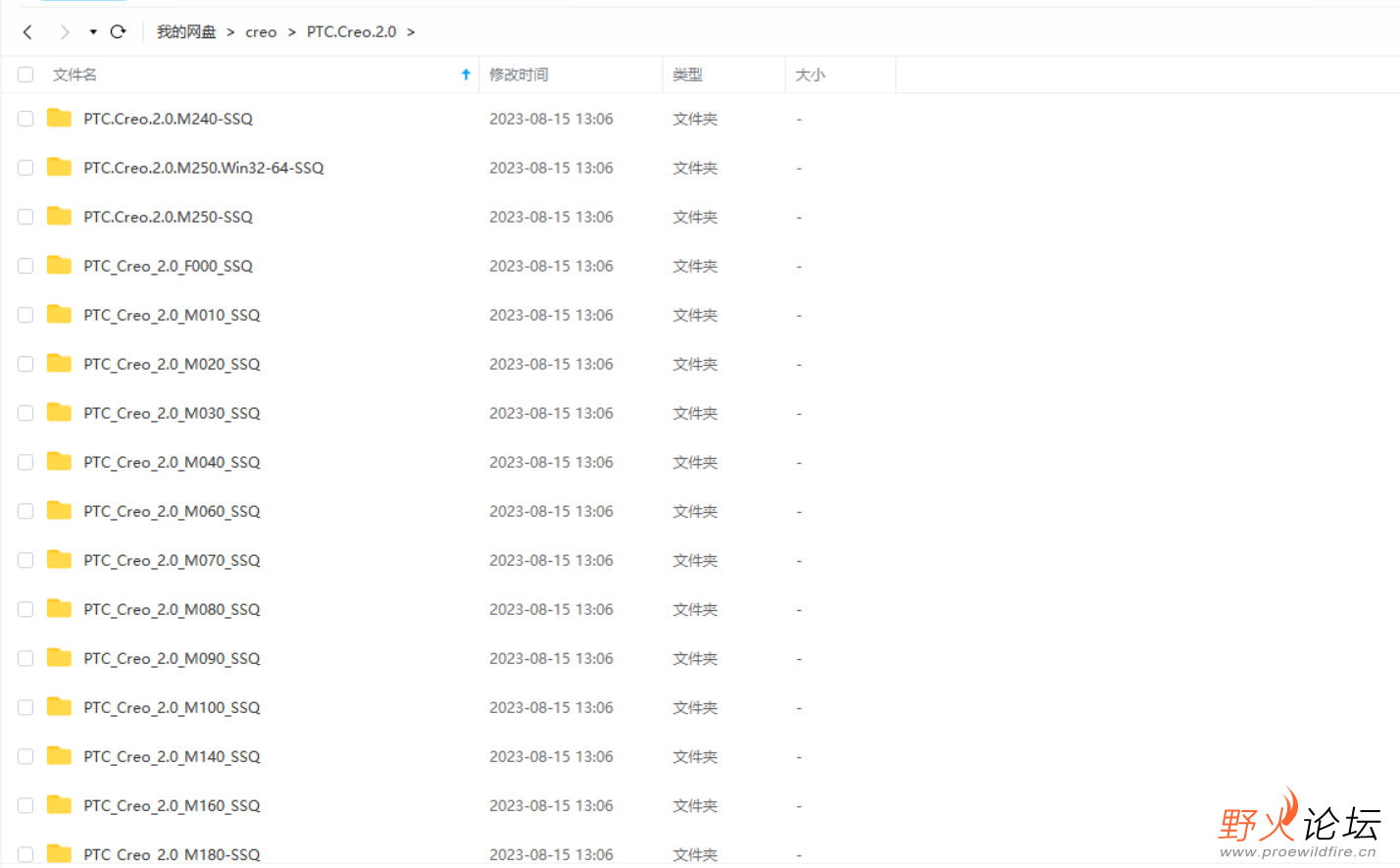This screenshot has width=1400, height=868.
Task: Select folder name PTC_Creo_2.0_M070_SSQ
Action: [x=172, y=561]
